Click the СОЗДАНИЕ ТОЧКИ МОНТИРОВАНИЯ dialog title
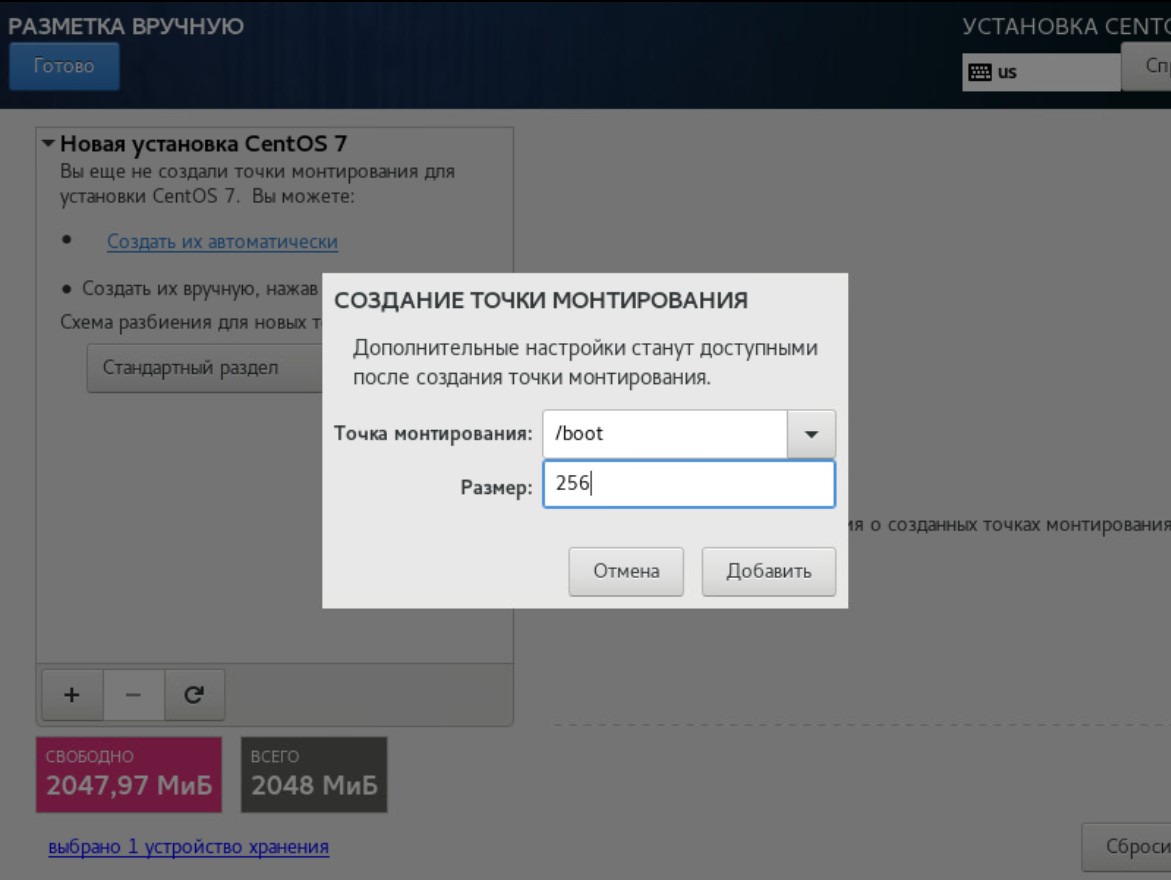The height and width of the screenshot is (880, 1171). 541,300
